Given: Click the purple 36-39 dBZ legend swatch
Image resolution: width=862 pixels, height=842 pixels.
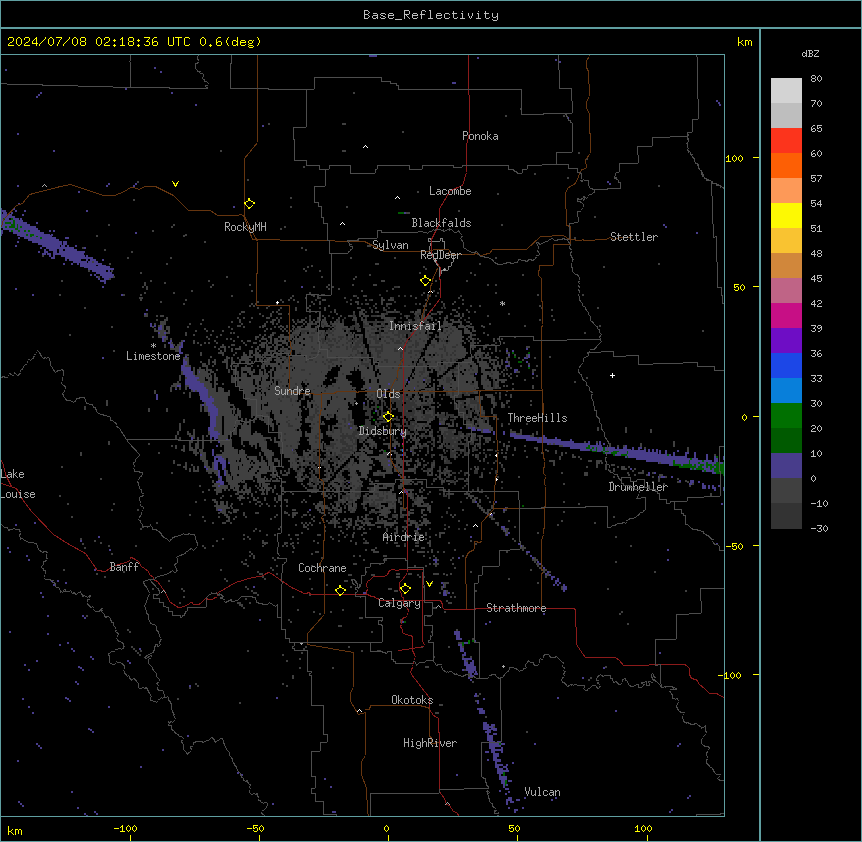Looking at the screenshot, I should [786, 340].
